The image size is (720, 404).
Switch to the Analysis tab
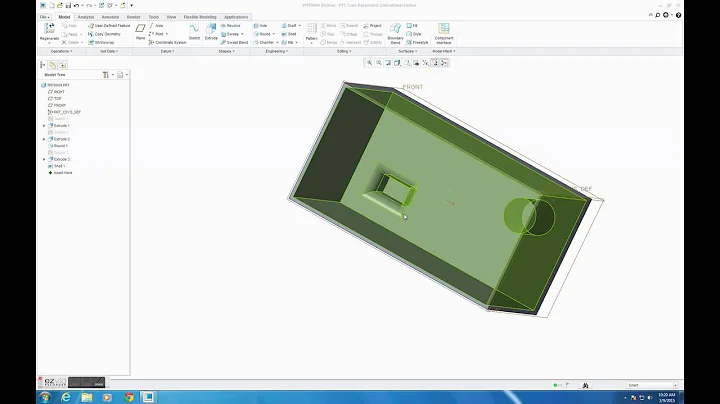[86, 17]
